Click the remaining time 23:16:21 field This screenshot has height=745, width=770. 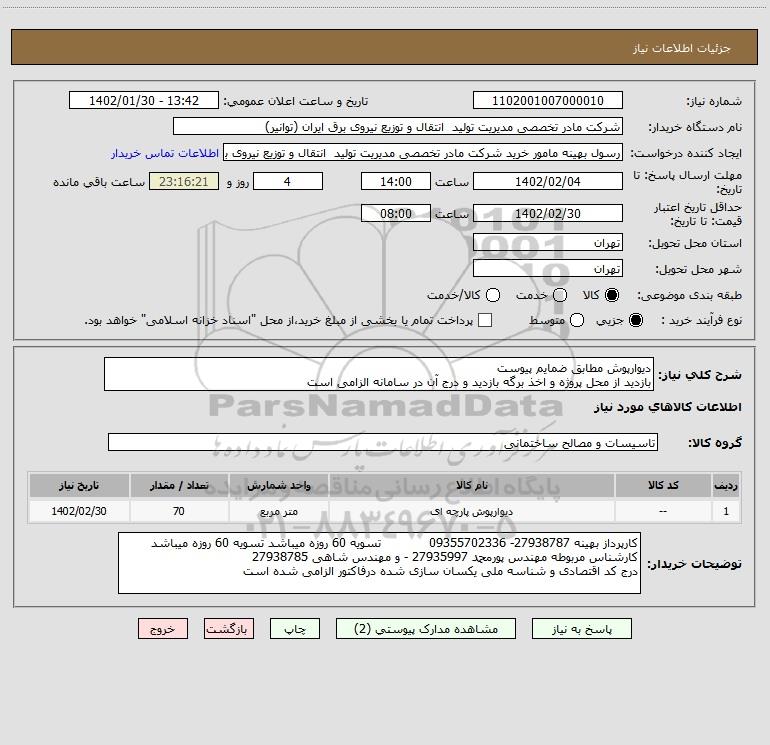point(184,182)
